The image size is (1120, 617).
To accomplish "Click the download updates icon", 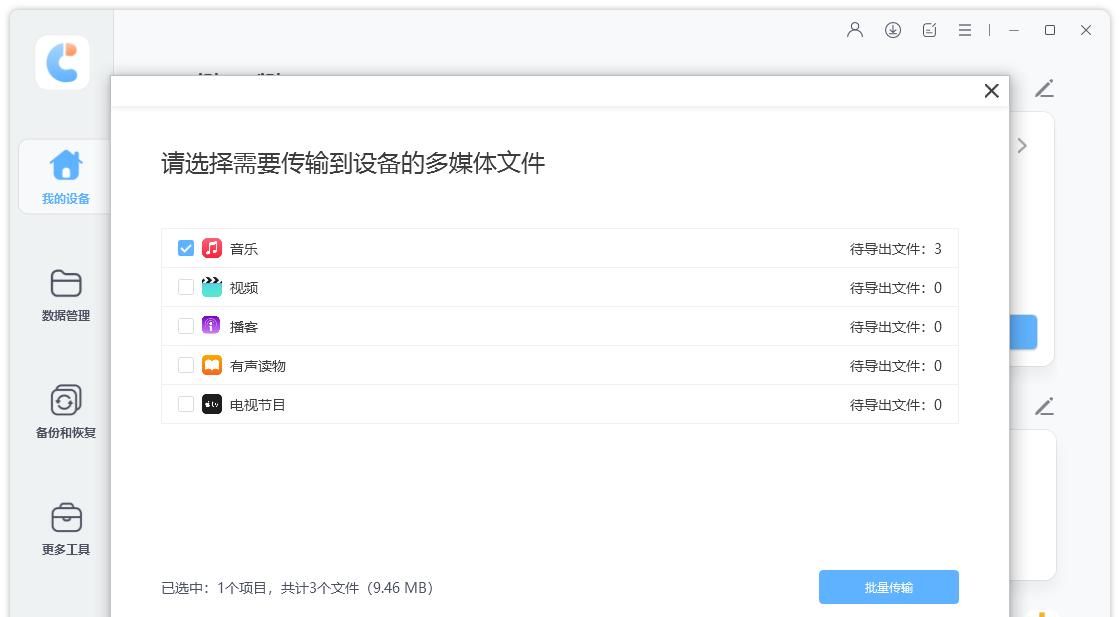I will tap(892, 30).
